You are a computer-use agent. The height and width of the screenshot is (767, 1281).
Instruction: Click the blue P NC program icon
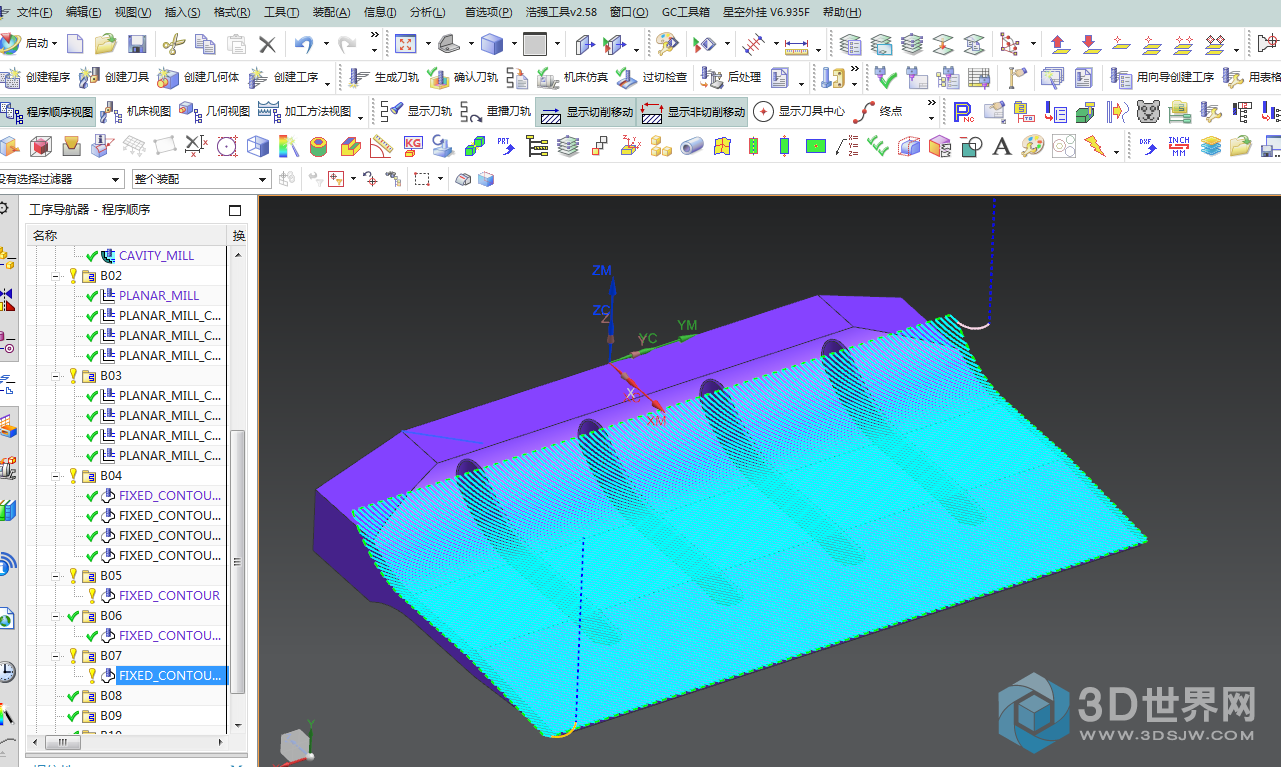pyautogui.click(x=963, y=112)
